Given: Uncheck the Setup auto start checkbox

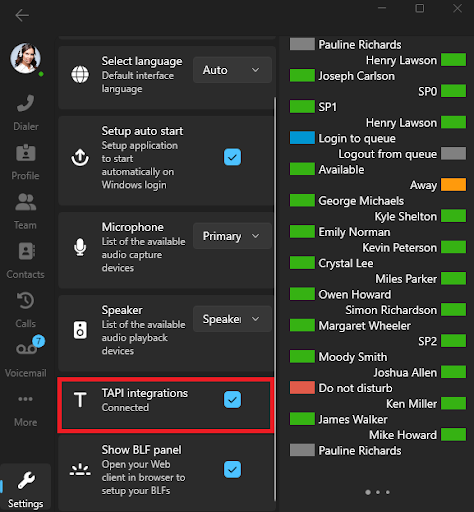Looking at the screenshot, I should click(232, 157).
